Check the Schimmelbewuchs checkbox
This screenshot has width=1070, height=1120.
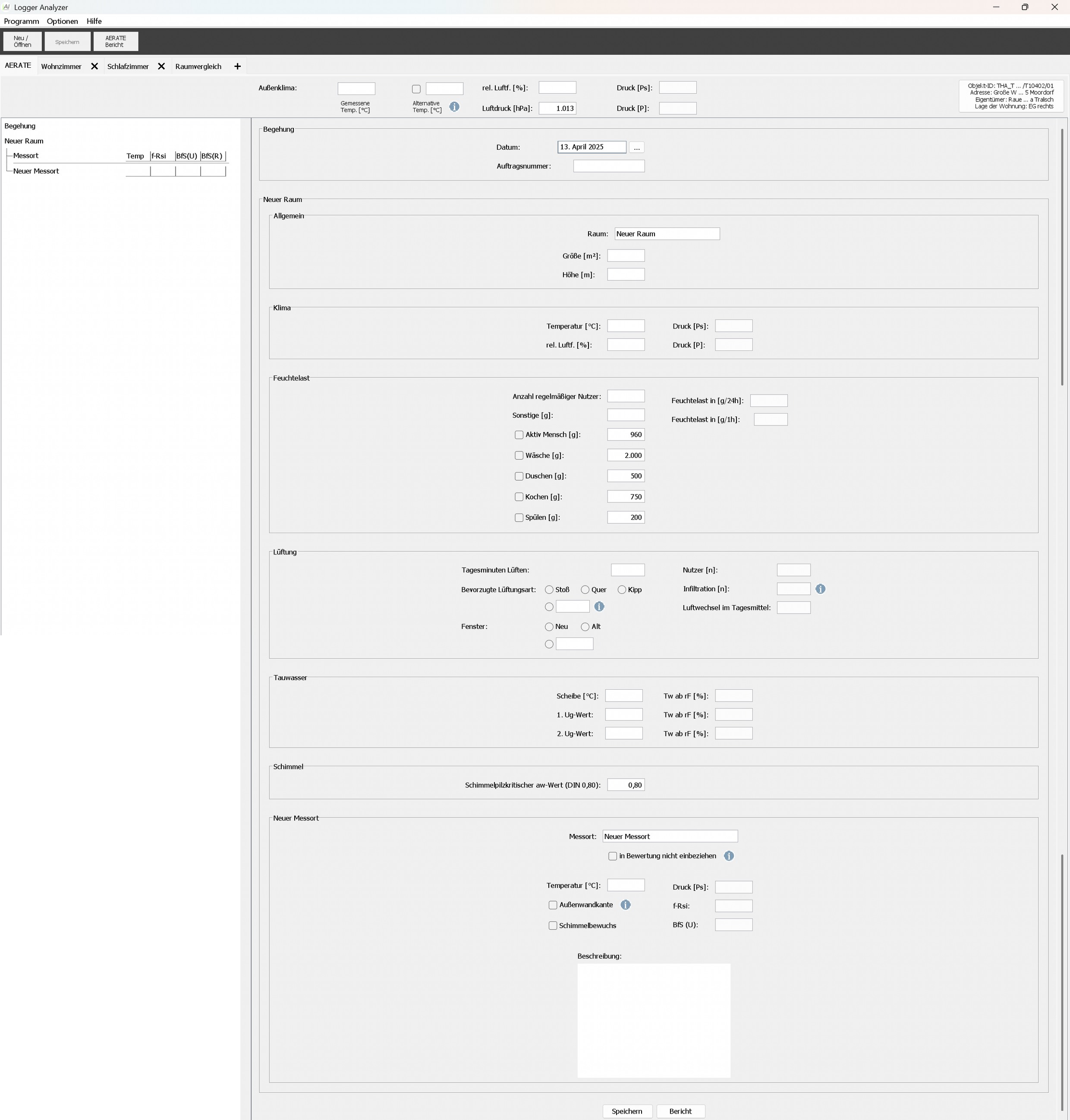pyautogui.click(x=553, y=925)
